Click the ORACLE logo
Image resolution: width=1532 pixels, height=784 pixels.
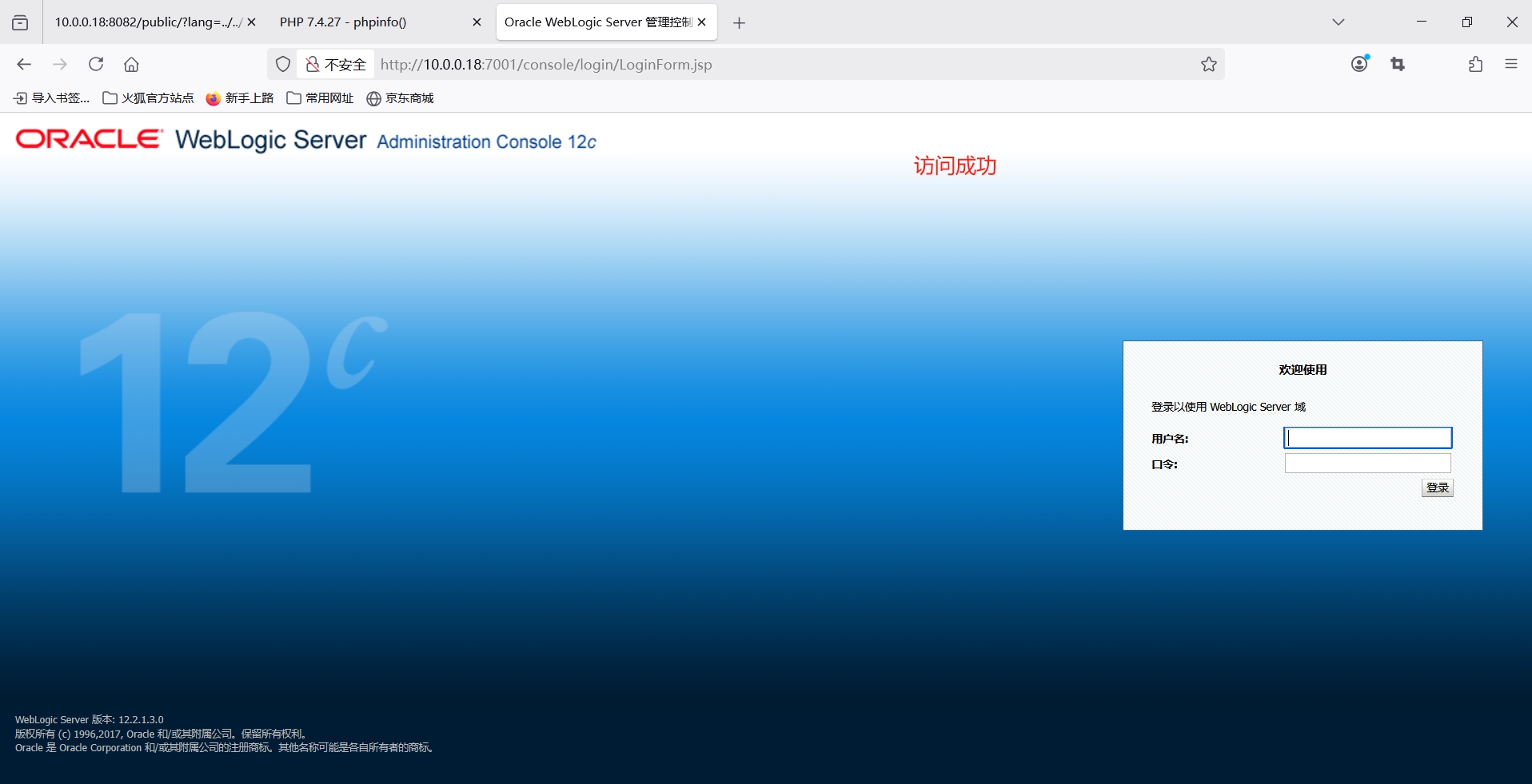[x=89, y=139]
